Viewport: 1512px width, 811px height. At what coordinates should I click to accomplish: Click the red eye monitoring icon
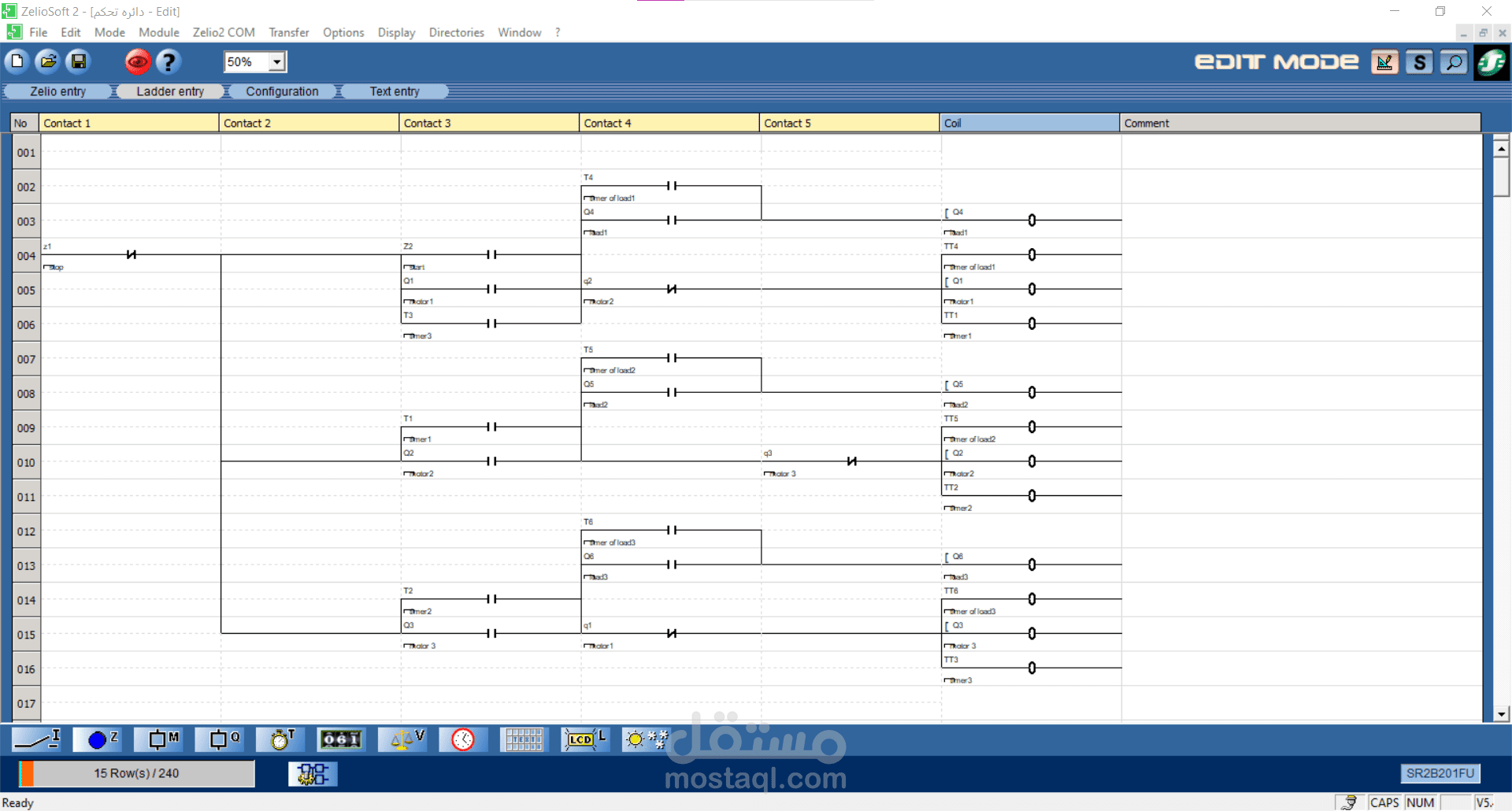138,61
